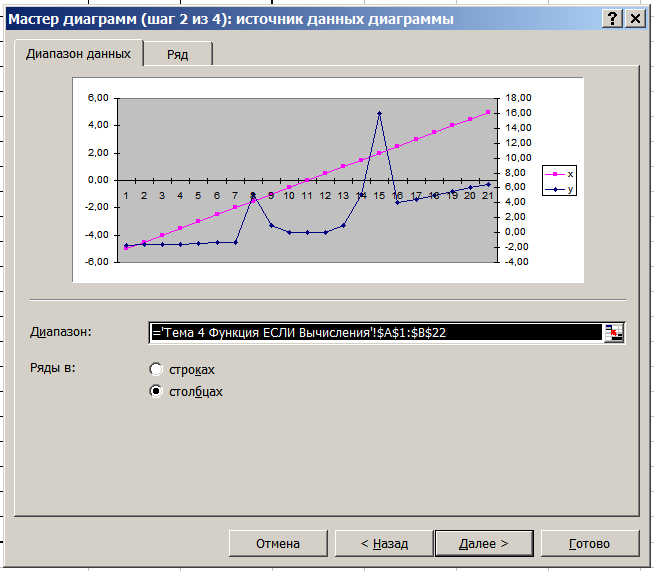The width and height of the screenshot is (654, 571).
Task: Click the collapse dialog range selector icon
Action: (614, 333)
